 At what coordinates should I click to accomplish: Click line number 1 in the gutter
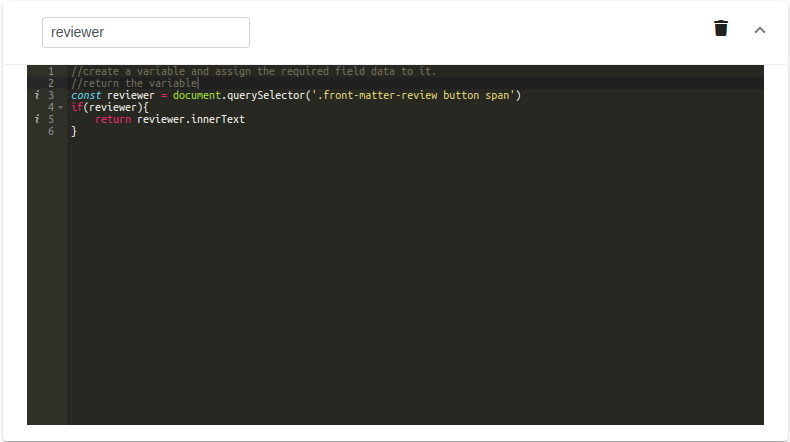click(x=50, y=72)
